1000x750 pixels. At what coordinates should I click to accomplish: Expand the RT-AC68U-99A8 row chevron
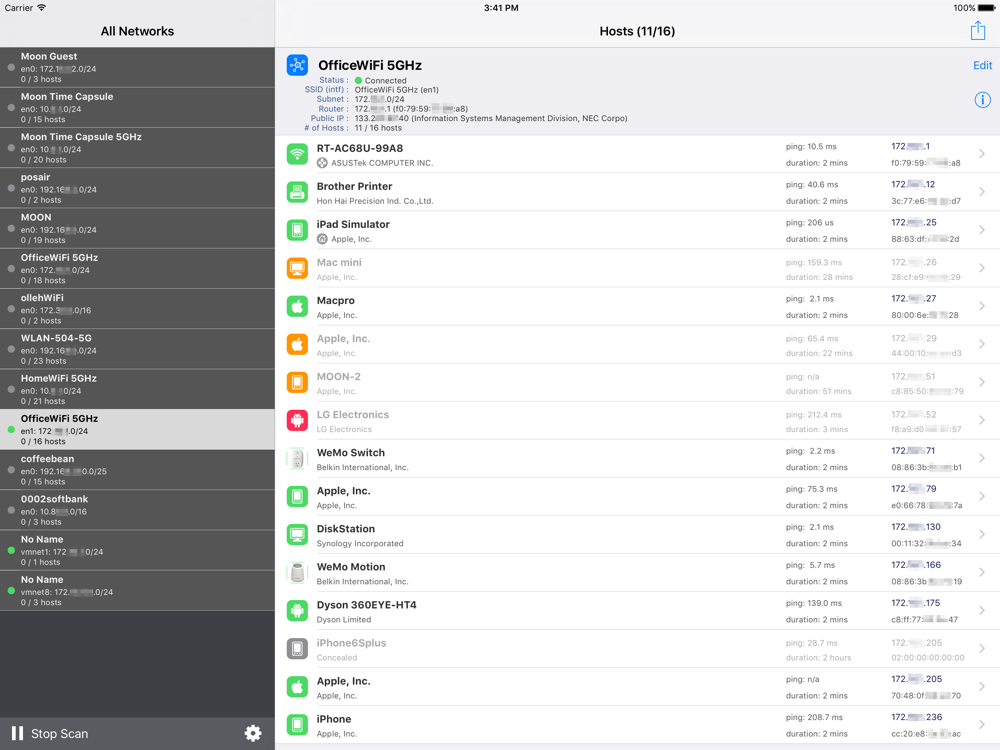(982, 154)
